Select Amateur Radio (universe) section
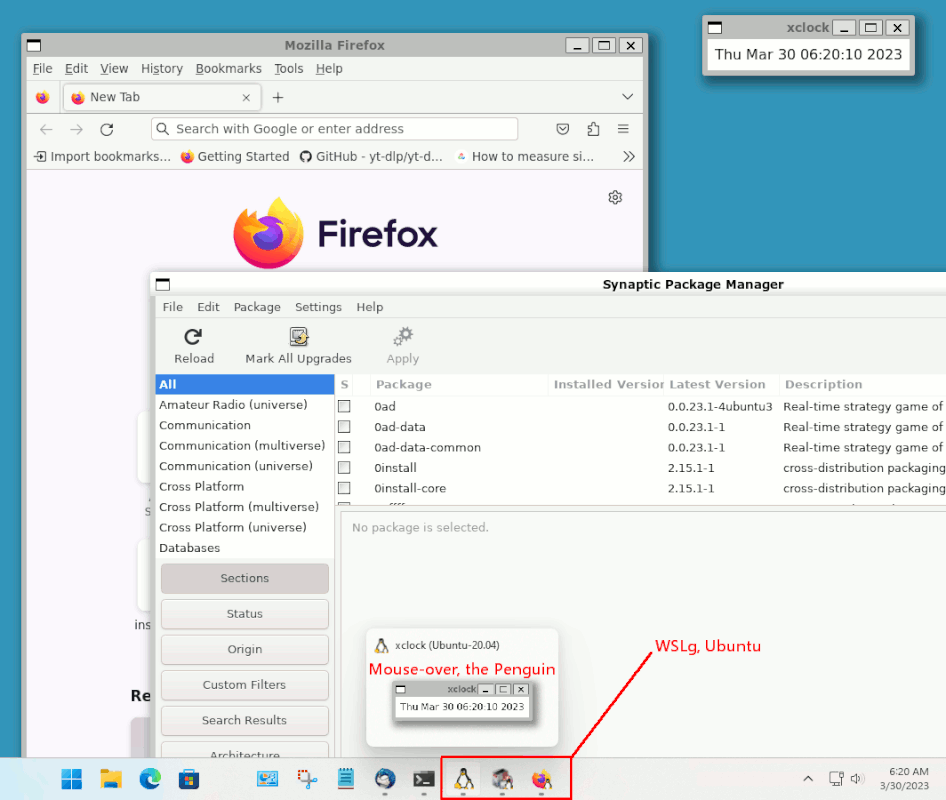Screen dimensions: 946x800 click(245, 405)
